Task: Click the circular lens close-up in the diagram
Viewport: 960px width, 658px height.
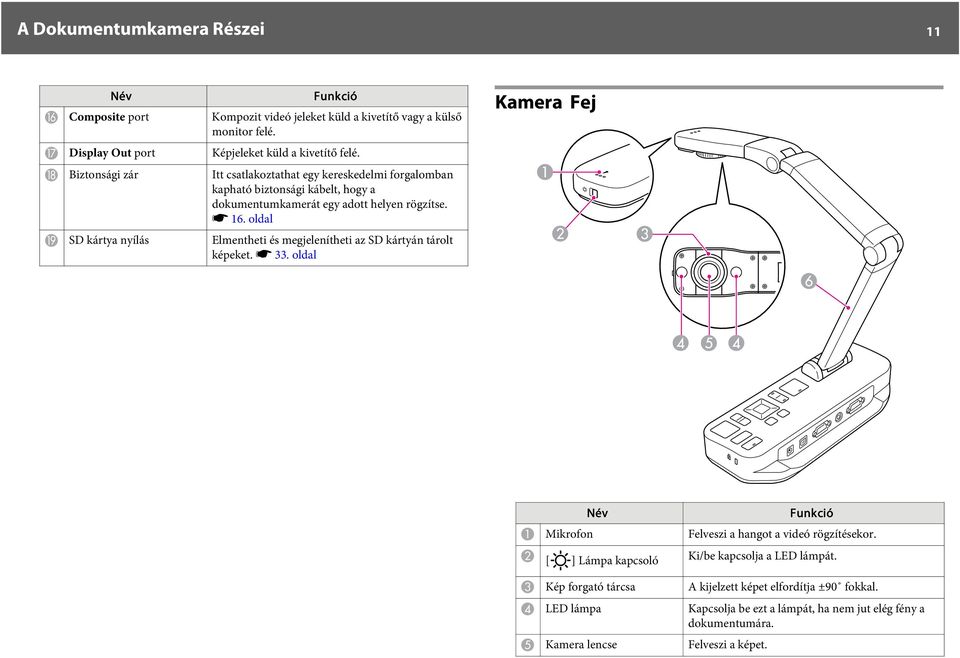Action: click(722, 267)
